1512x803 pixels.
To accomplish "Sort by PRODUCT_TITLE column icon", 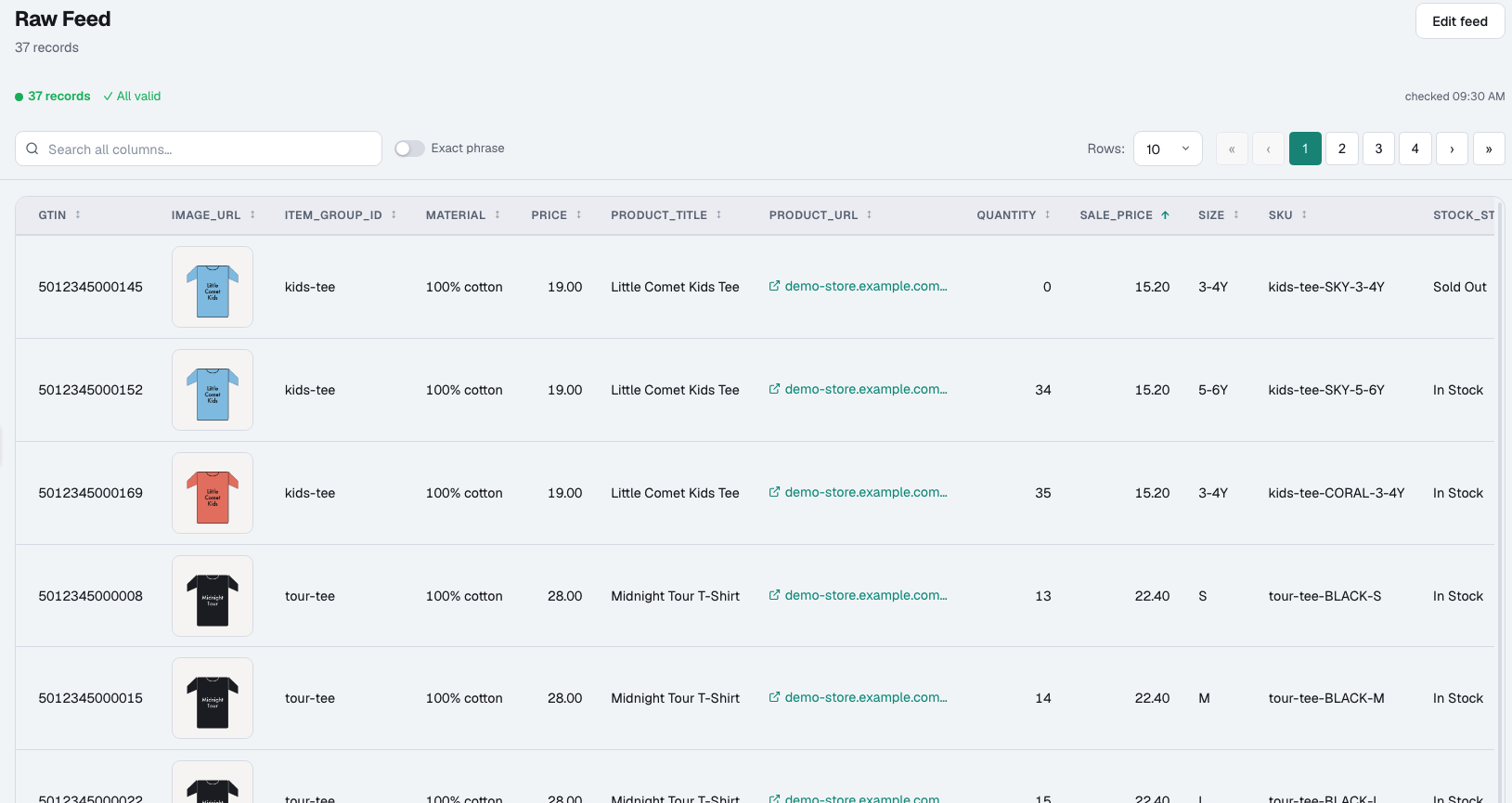I will 718,214.
